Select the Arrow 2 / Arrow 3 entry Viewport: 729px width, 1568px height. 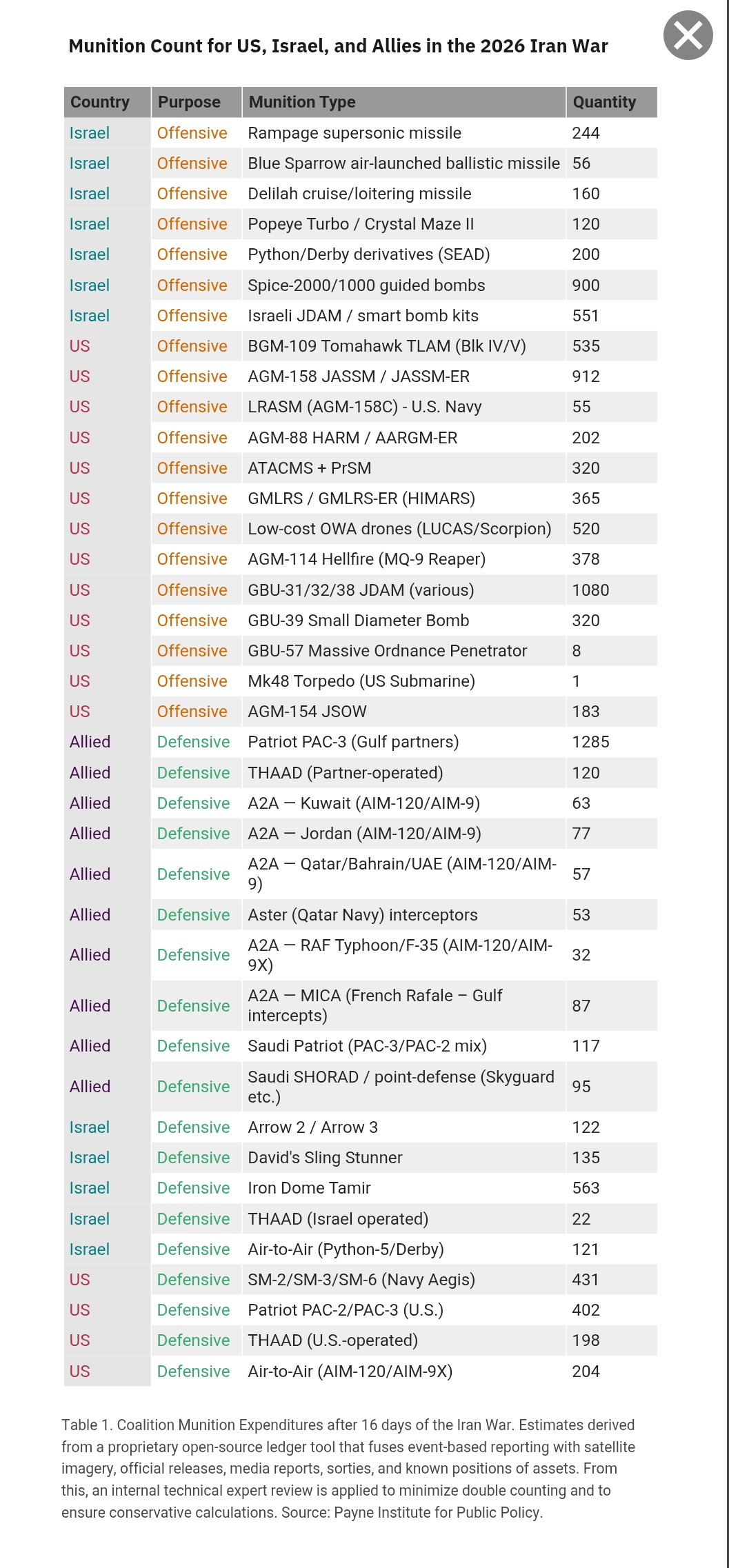312,1127
